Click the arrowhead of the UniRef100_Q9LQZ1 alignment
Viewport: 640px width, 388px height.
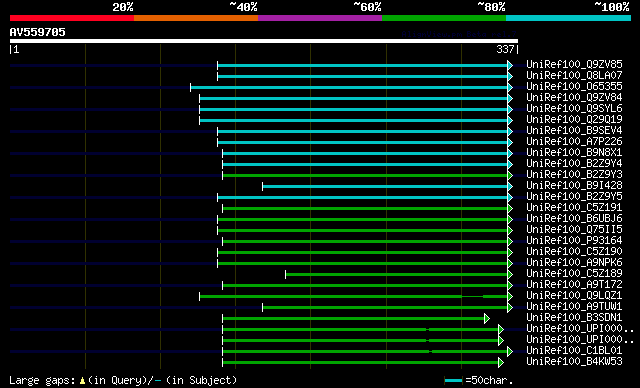click(x=510, y=297)
